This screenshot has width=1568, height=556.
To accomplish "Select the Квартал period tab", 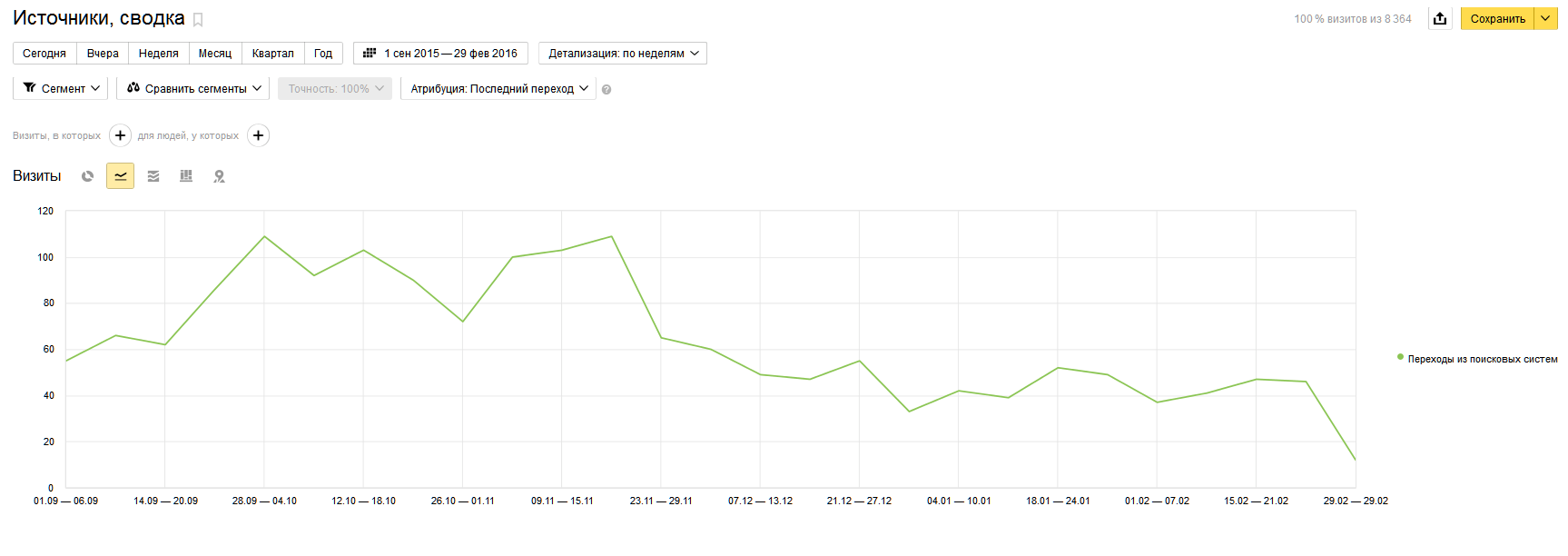I will tap(272, 54).
